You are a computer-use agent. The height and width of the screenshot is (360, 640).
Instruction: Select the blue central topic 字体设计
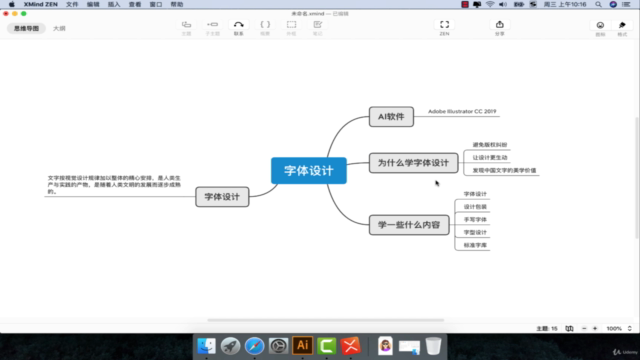309,171
